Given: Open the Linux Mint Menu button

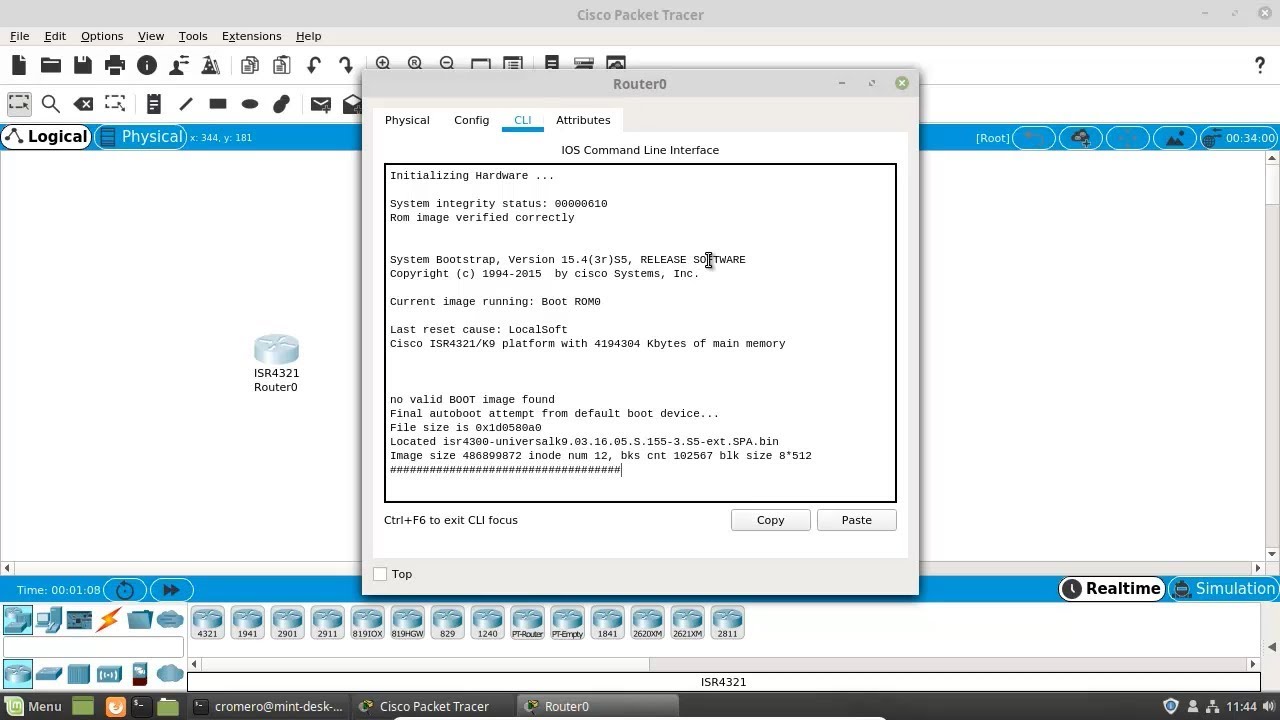Looking at the screenshot, I should (x=33, y=706).
